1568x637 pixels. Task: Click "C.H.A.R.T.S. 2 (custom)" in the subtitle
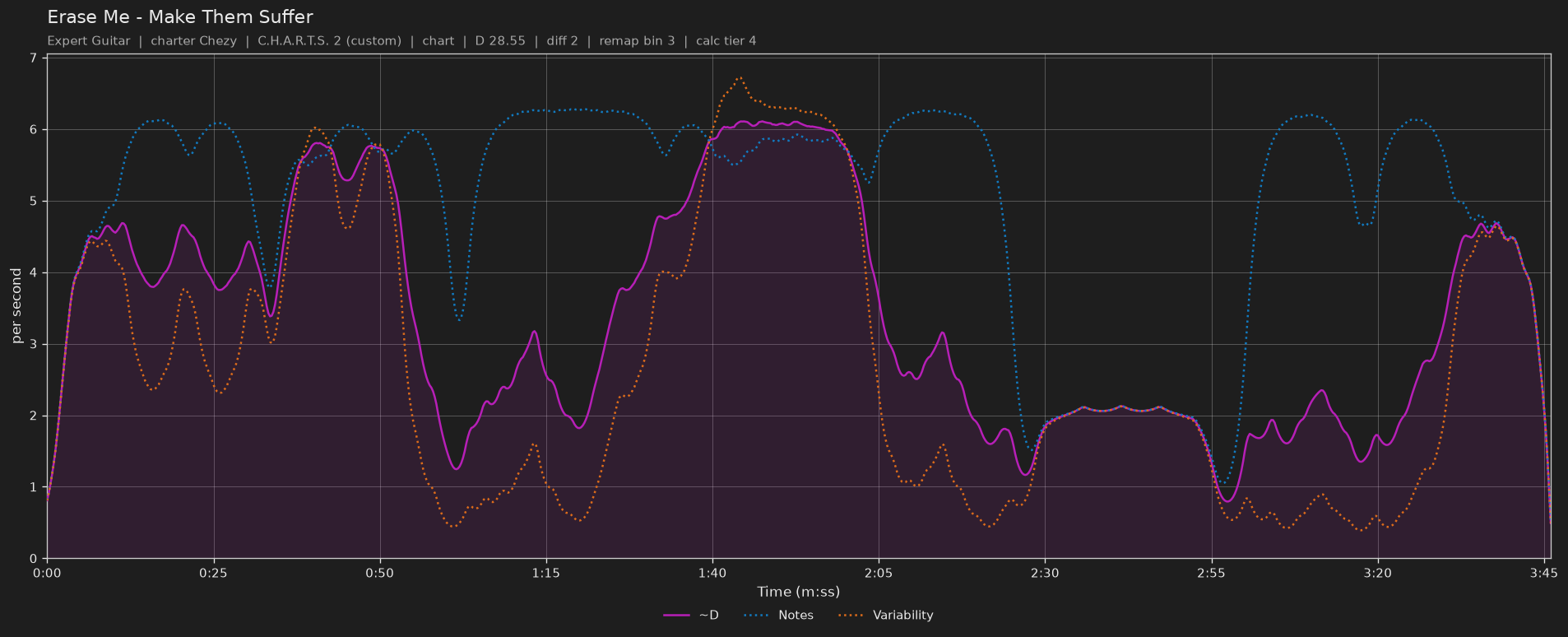point(330,41)
